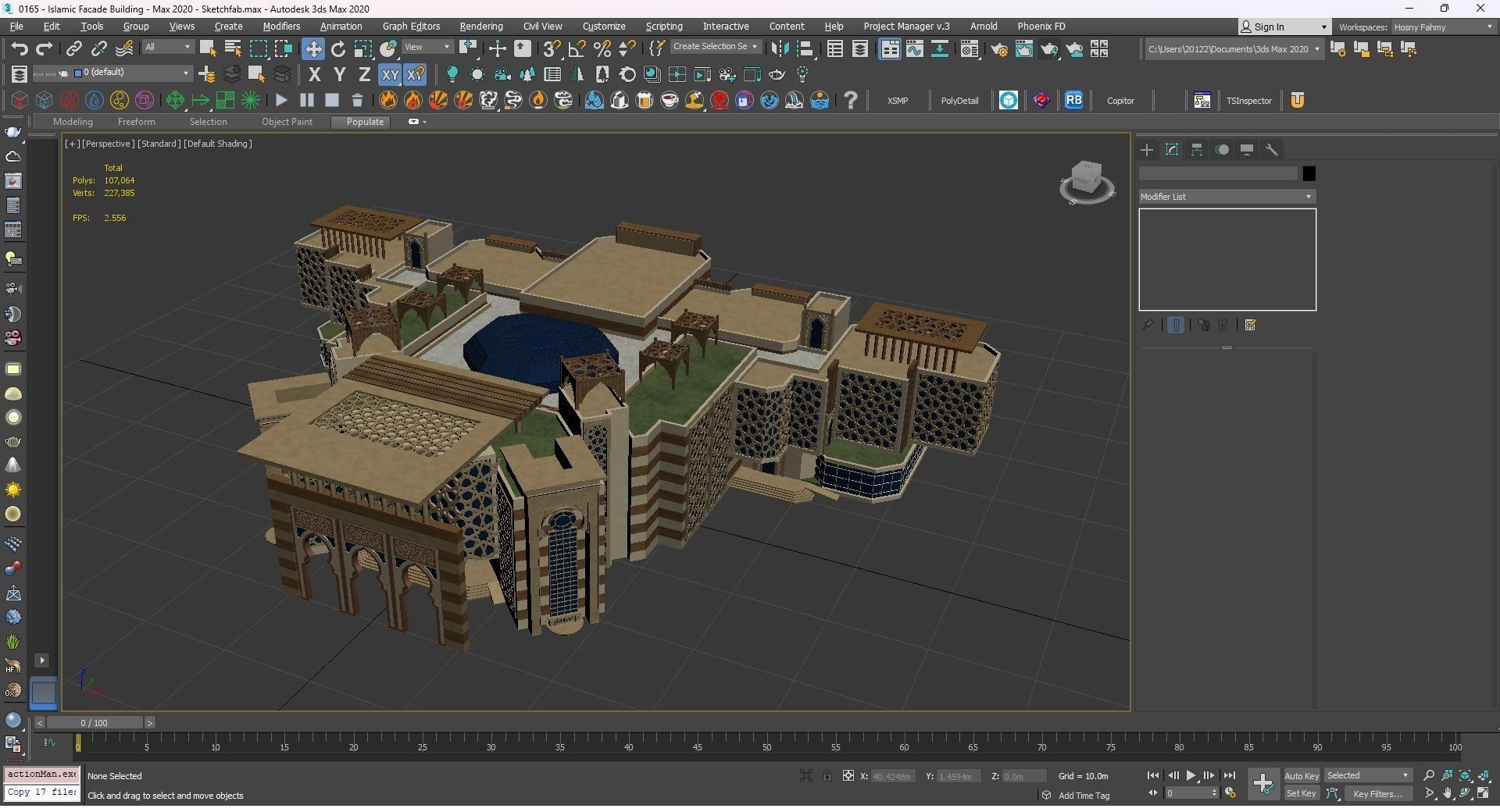Switch to the Display panel tab
This screenshot has width=1500, height=812.
(x=1247, y=150)
